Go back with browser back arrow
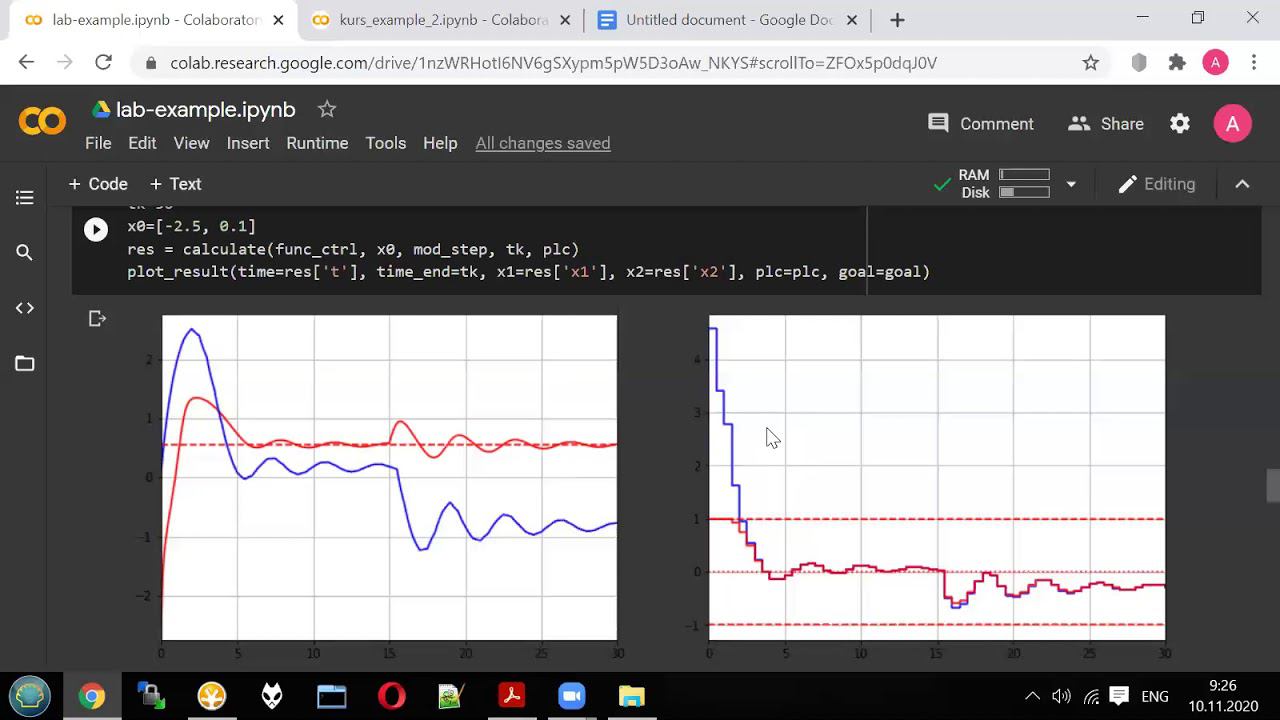This screenshot has height=720, width=1280. pos(26,62)
